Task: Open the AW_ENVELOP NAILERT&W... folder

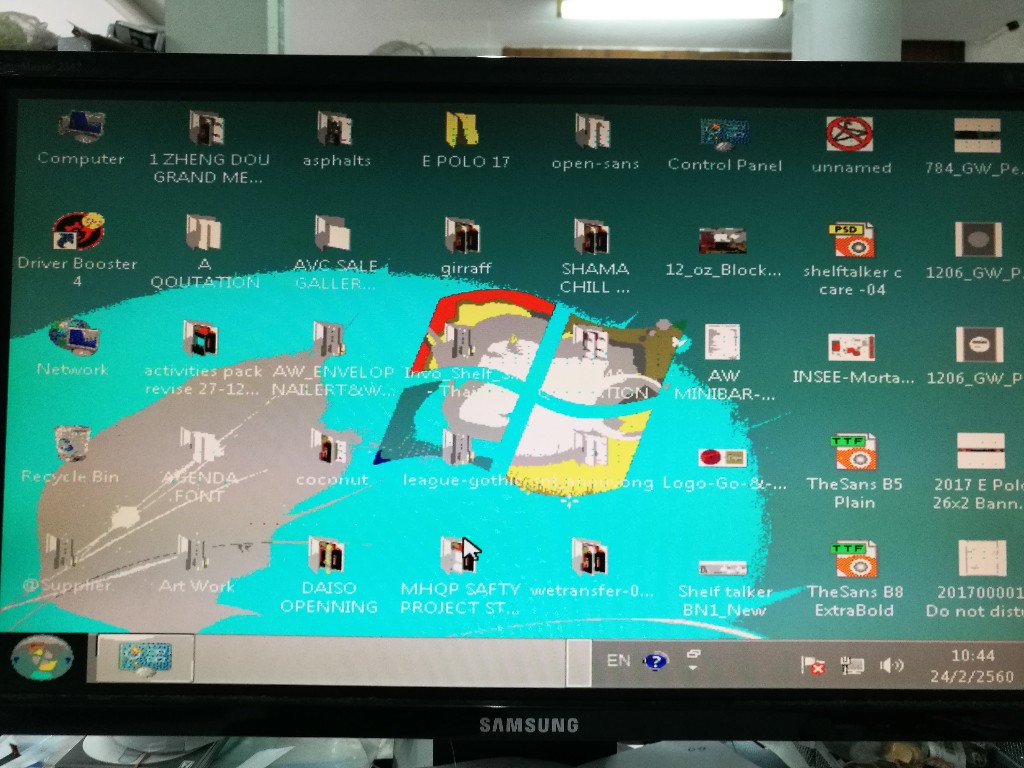Action: [x=328, y=340]
